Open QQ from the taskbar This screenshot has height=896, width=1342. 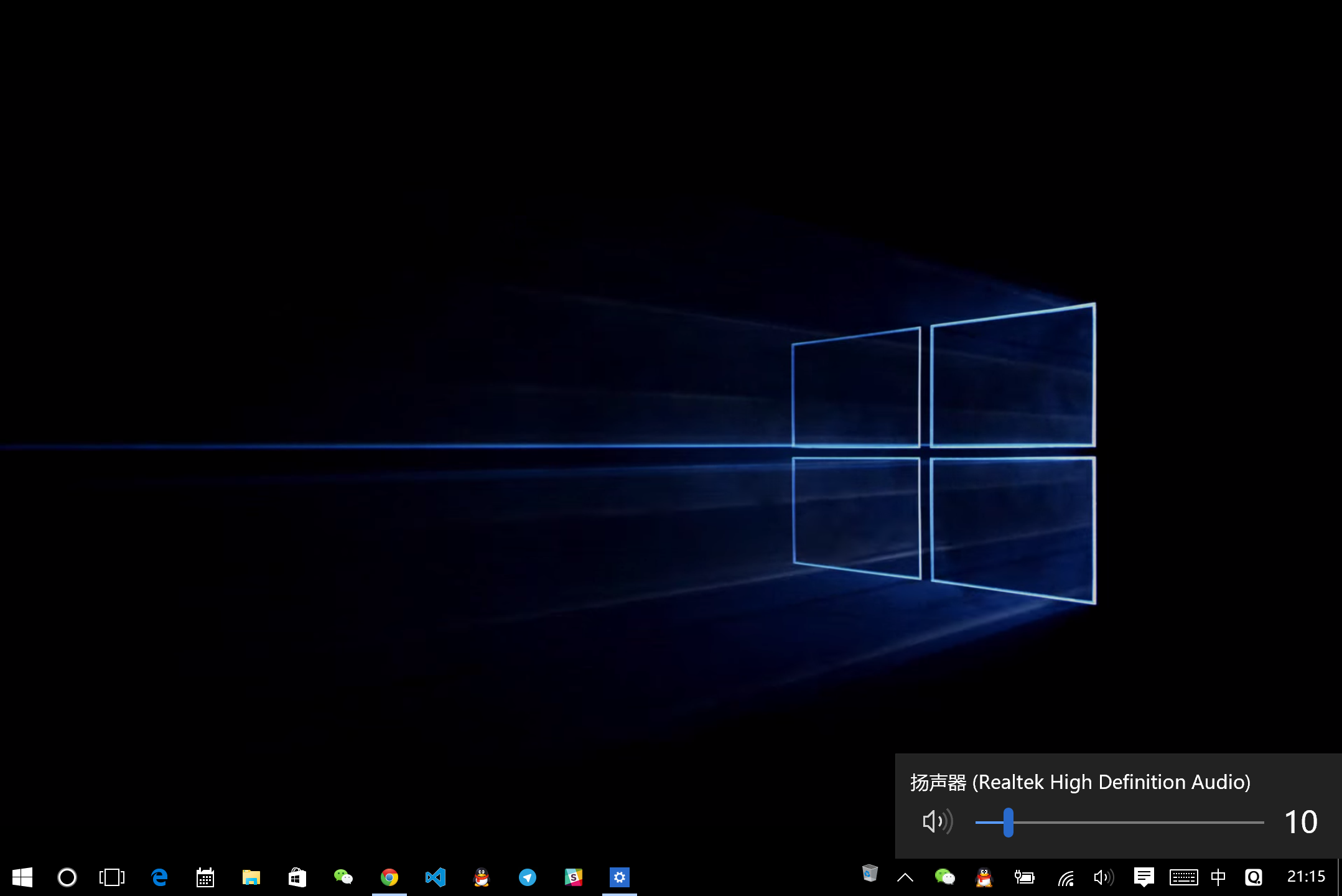[482, 877]
